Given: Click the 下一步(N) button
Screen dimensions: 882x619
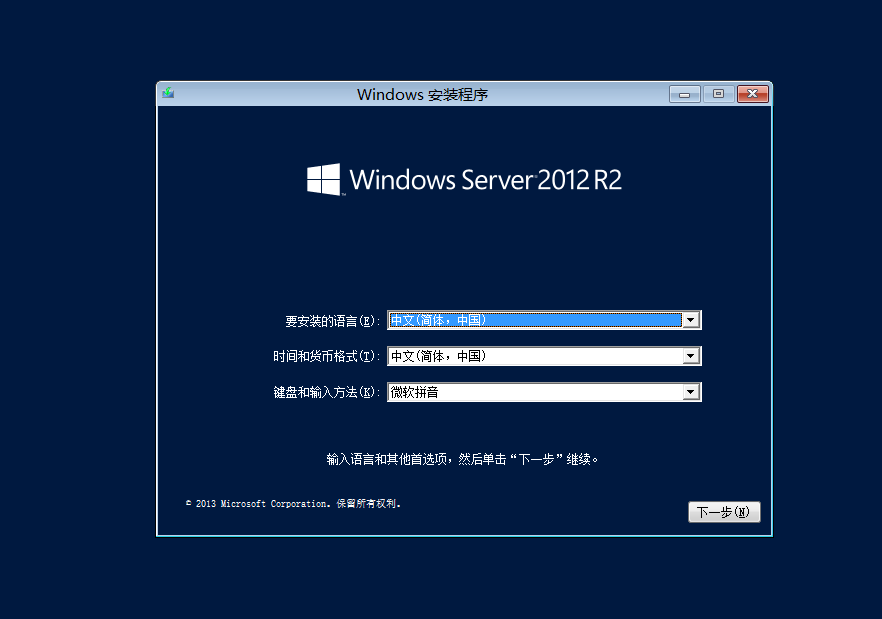Looking at the screenshot, I should pyautogui.click(x=724, y=512).
